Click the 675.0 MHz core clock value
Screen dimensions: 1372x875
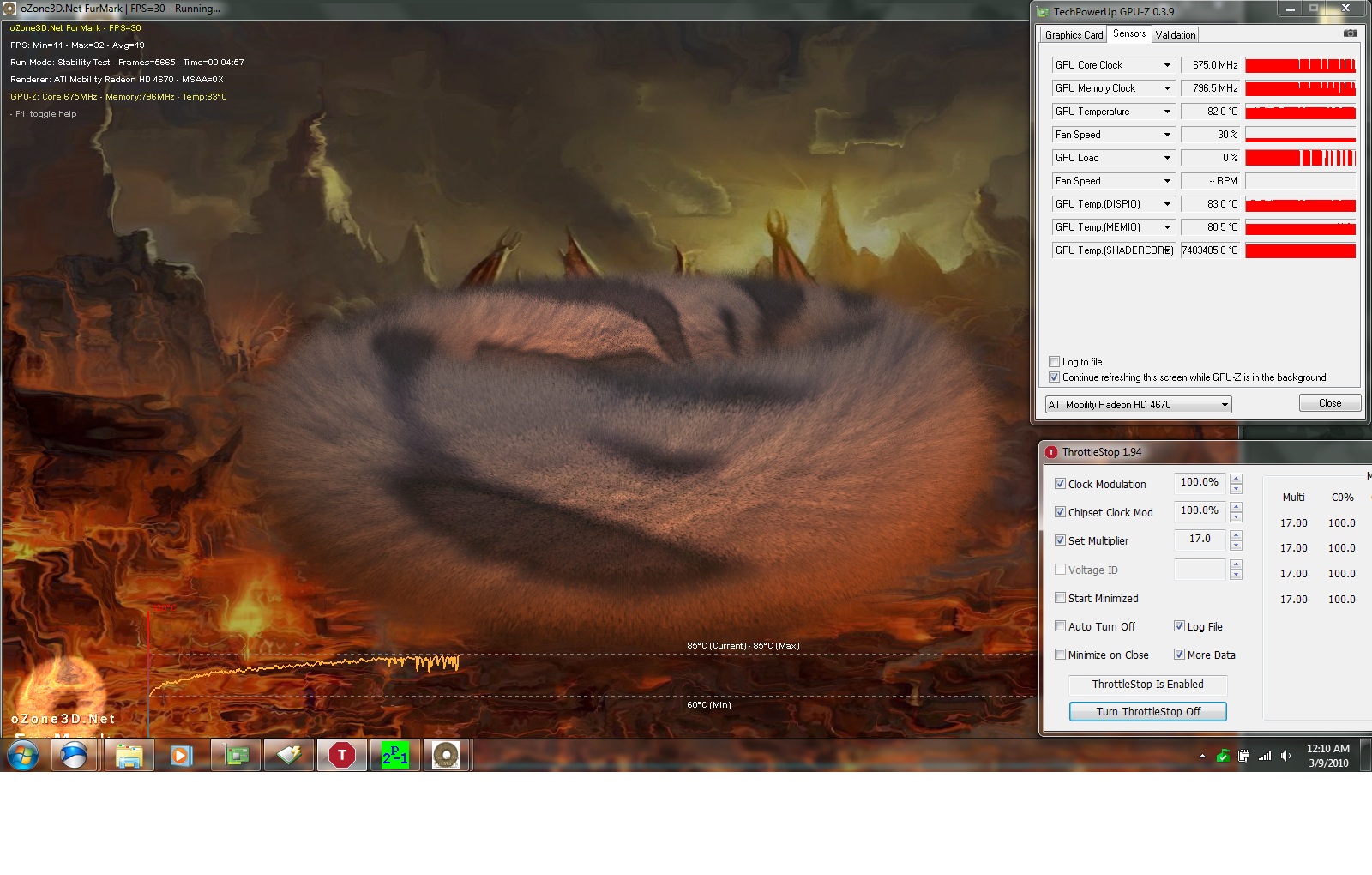(x=1210, y=65)
